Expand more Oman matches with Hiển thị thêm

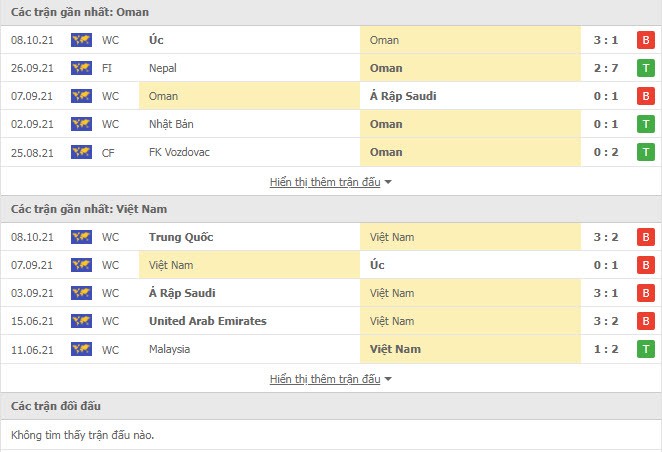(325, 182)
